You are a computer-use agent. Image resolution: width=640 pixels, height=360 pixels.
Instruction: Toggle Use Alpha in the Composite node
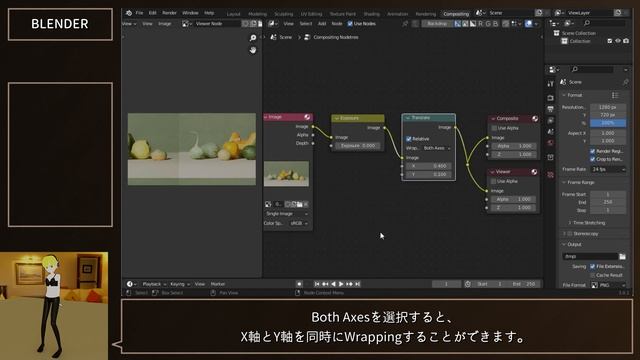494,128
